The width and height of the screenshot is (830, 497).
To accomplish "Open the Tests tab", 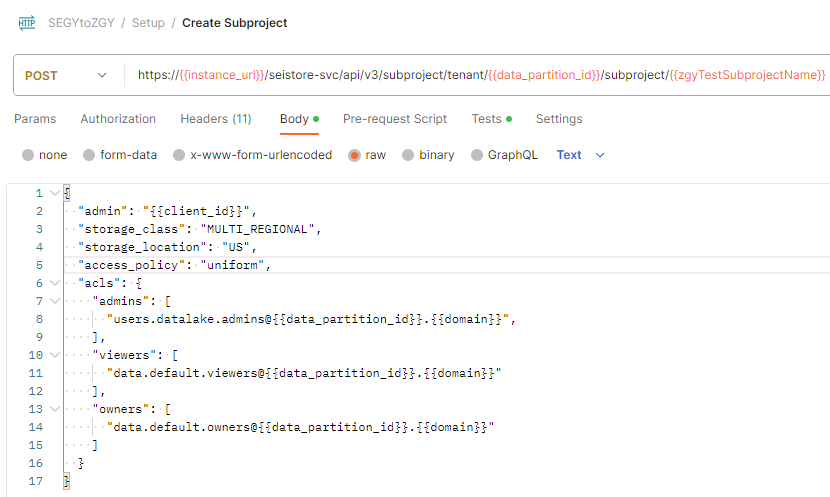I will pos(492,119).
